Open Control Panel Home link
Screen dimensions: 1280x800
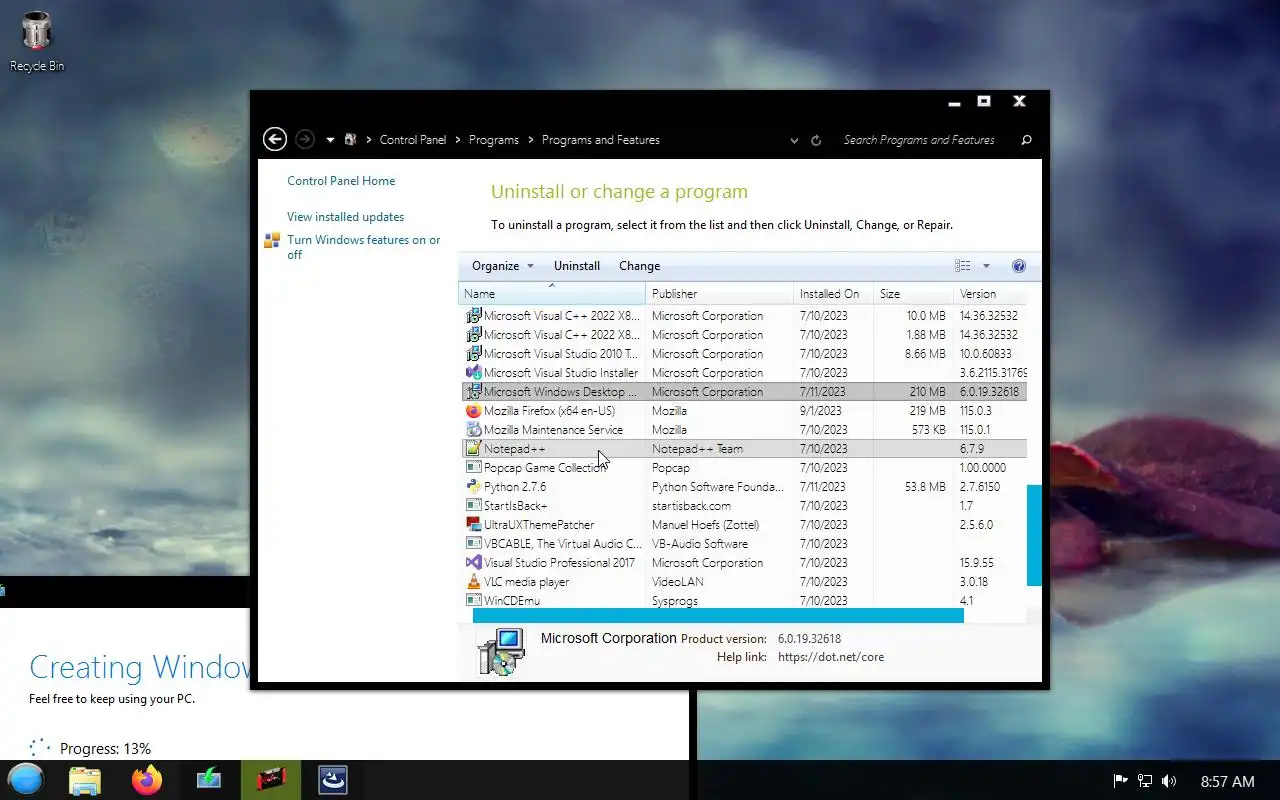click(341, 181)
